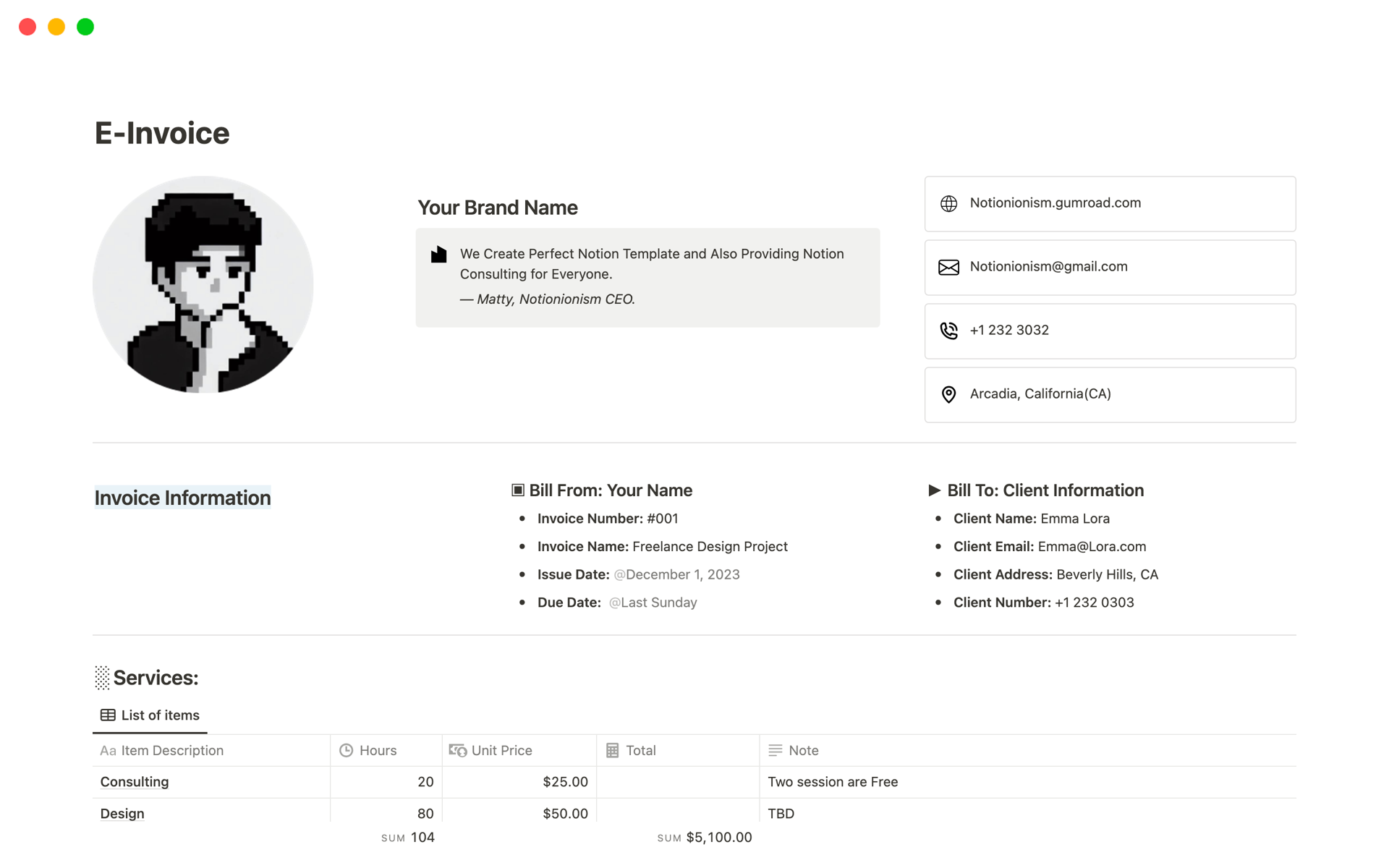Expand the Bill To: Client Information toggle

click(x=934, y=490)
